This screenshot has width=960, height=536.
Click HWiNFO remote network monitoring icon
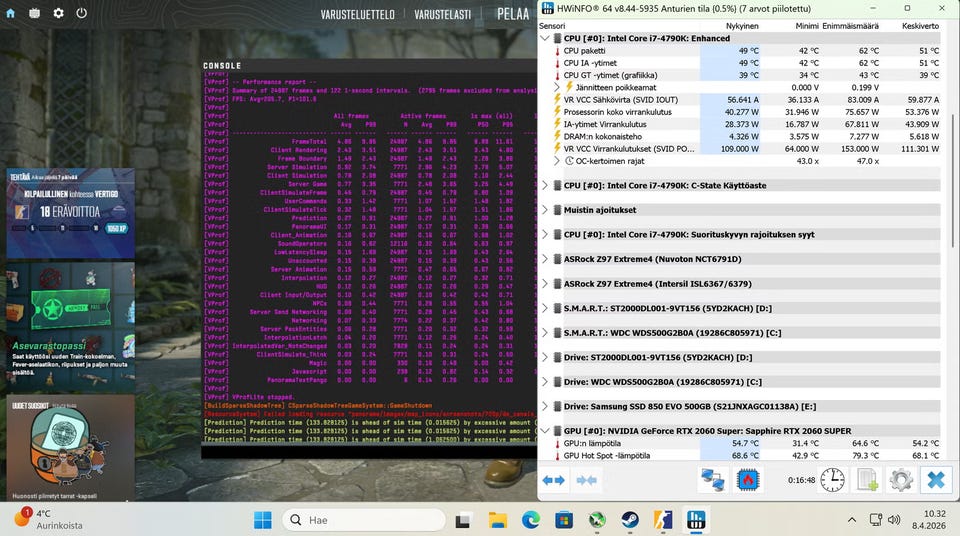coord(713,480)
